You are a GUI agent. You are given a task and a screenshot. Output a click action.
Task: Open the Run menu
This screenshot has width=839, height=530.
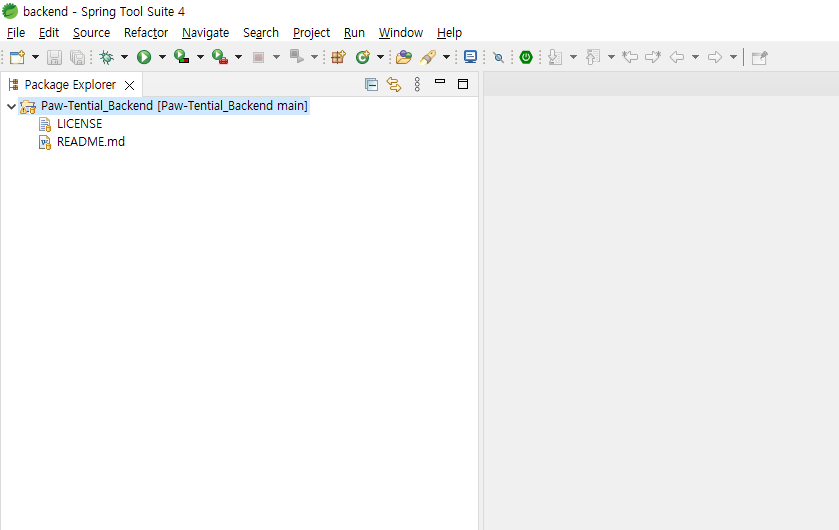(x=354, y=33)
